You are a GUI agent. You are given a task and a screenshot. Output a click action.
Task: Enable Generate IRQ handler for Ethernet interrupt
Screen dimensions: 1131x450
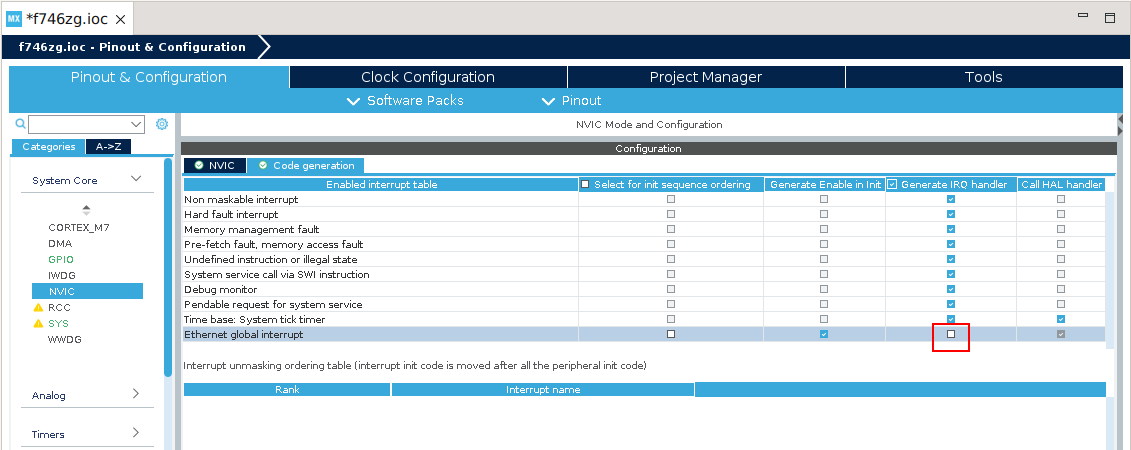[951, 334]
